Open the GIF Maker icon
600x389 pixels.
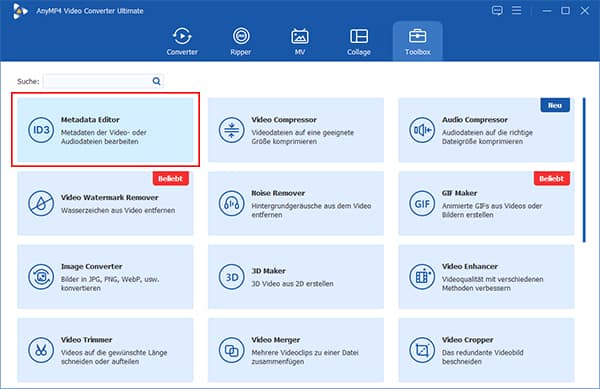422,203
